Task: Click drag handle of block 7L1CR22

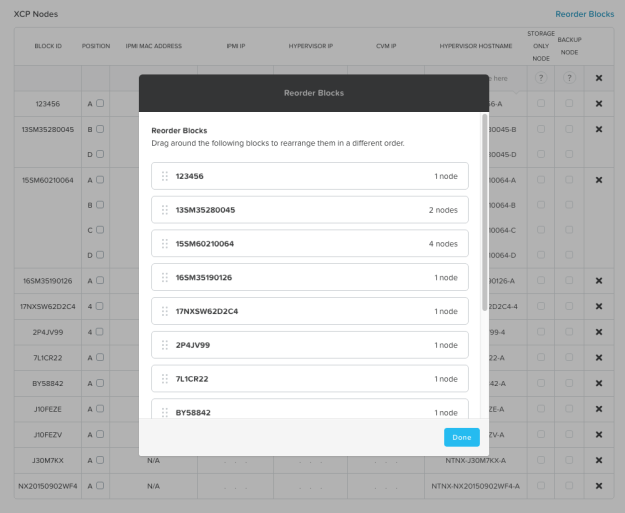Action: coord(165,379)
